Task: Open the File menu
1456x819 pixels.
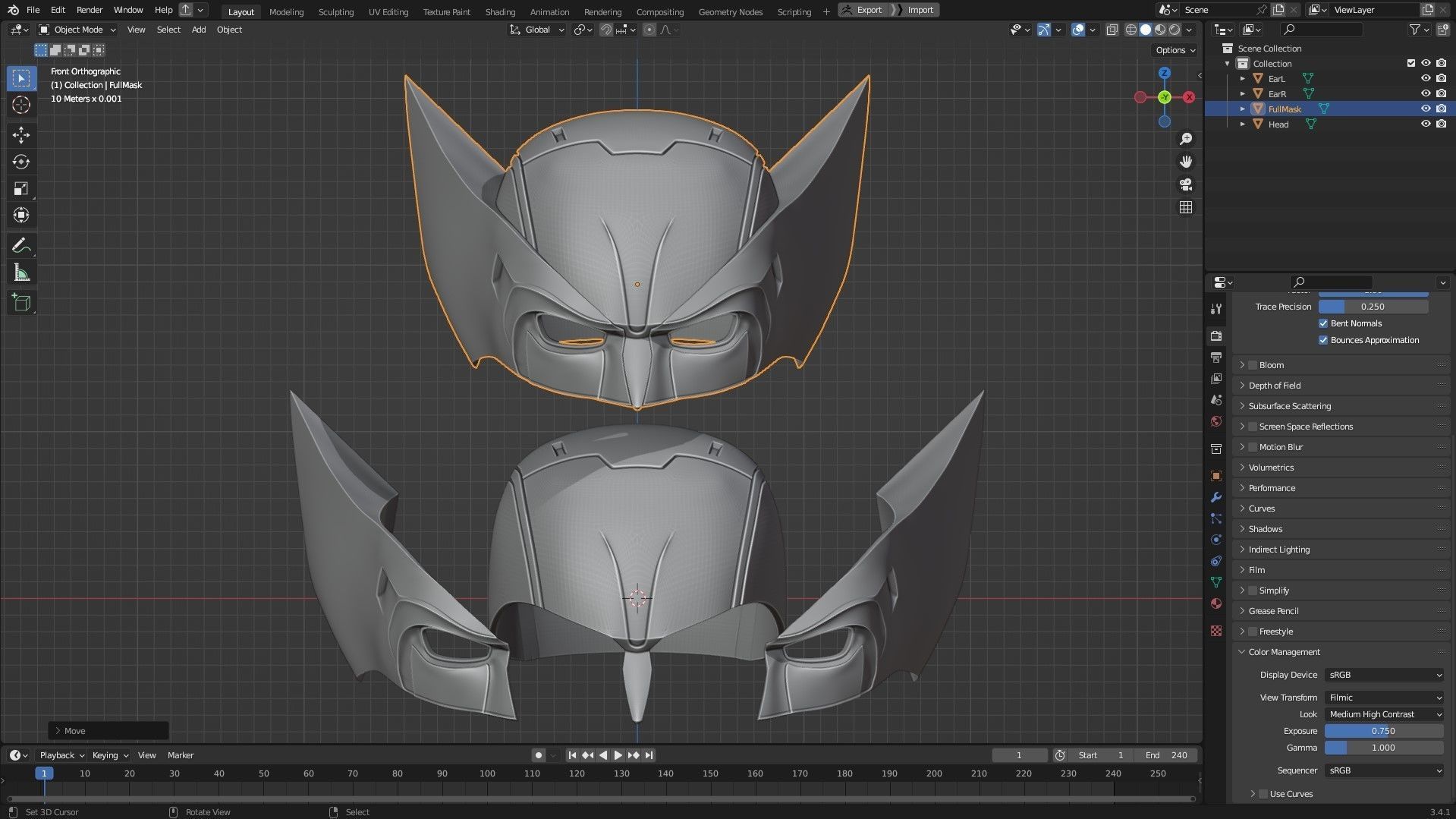Action: click(x=33, y=10)
